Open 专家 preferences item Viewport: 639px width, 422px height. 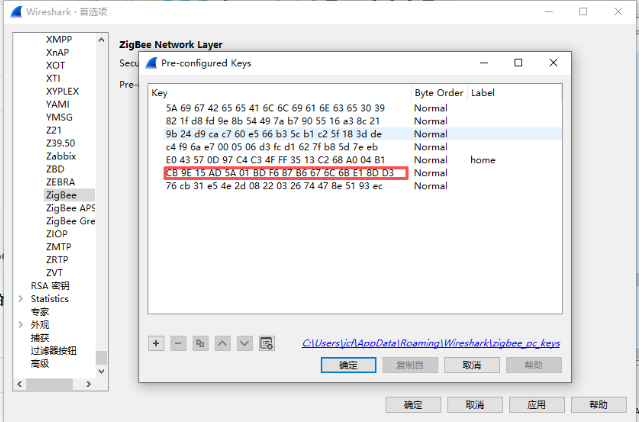coord(40,312)
